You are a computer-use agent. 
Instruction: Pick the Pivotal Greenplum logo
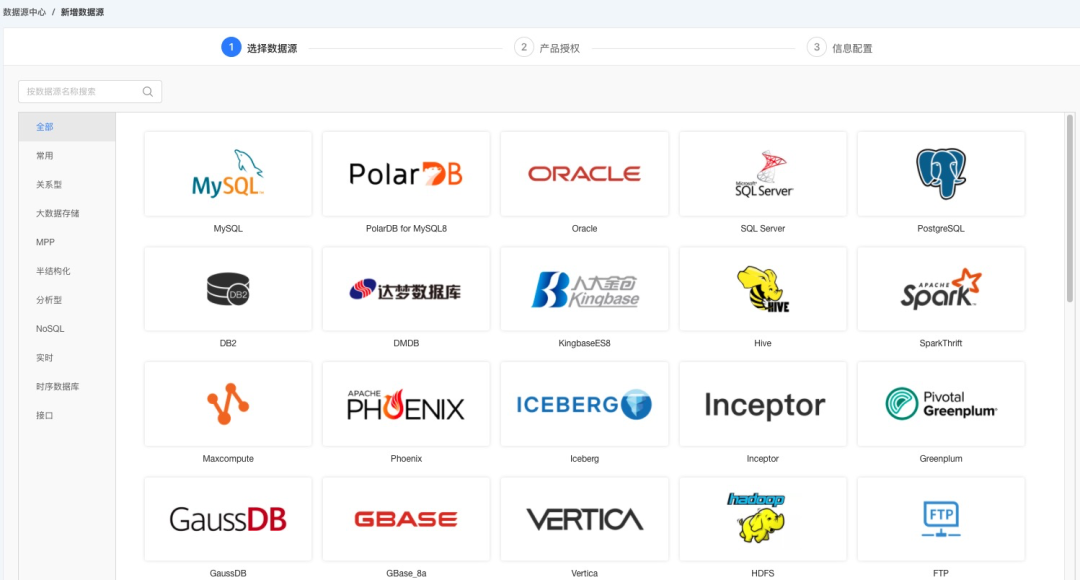coord(941,404)
